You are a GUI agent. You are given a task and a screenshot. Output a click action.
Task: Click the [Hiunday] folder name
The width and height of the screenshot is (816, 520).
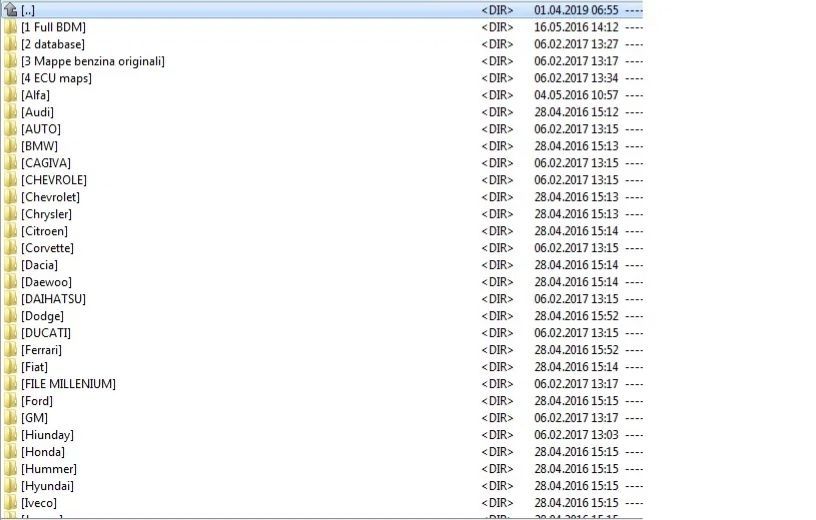point(47,435)
